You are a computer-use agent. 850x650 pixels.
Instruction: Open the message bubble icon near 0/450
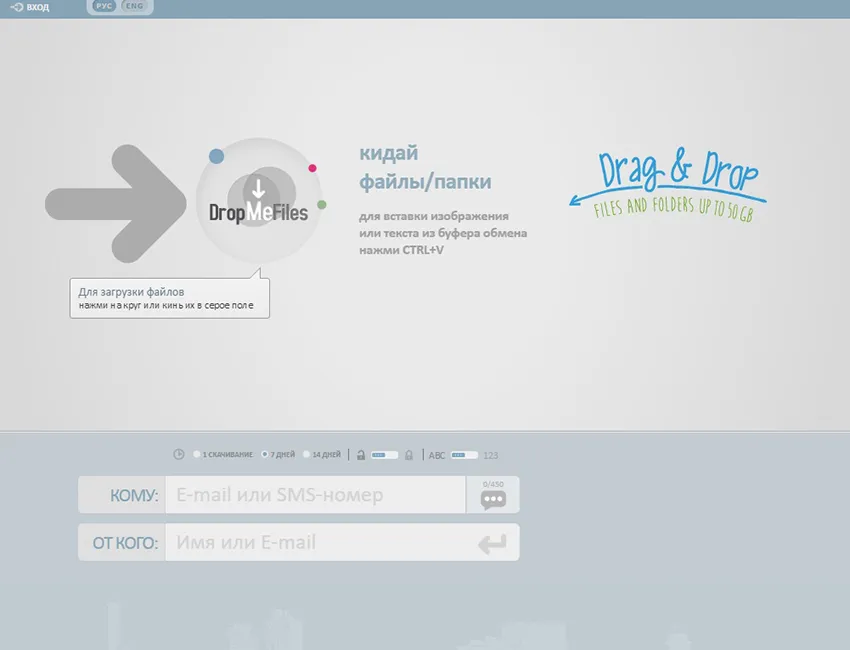(493, 499)
